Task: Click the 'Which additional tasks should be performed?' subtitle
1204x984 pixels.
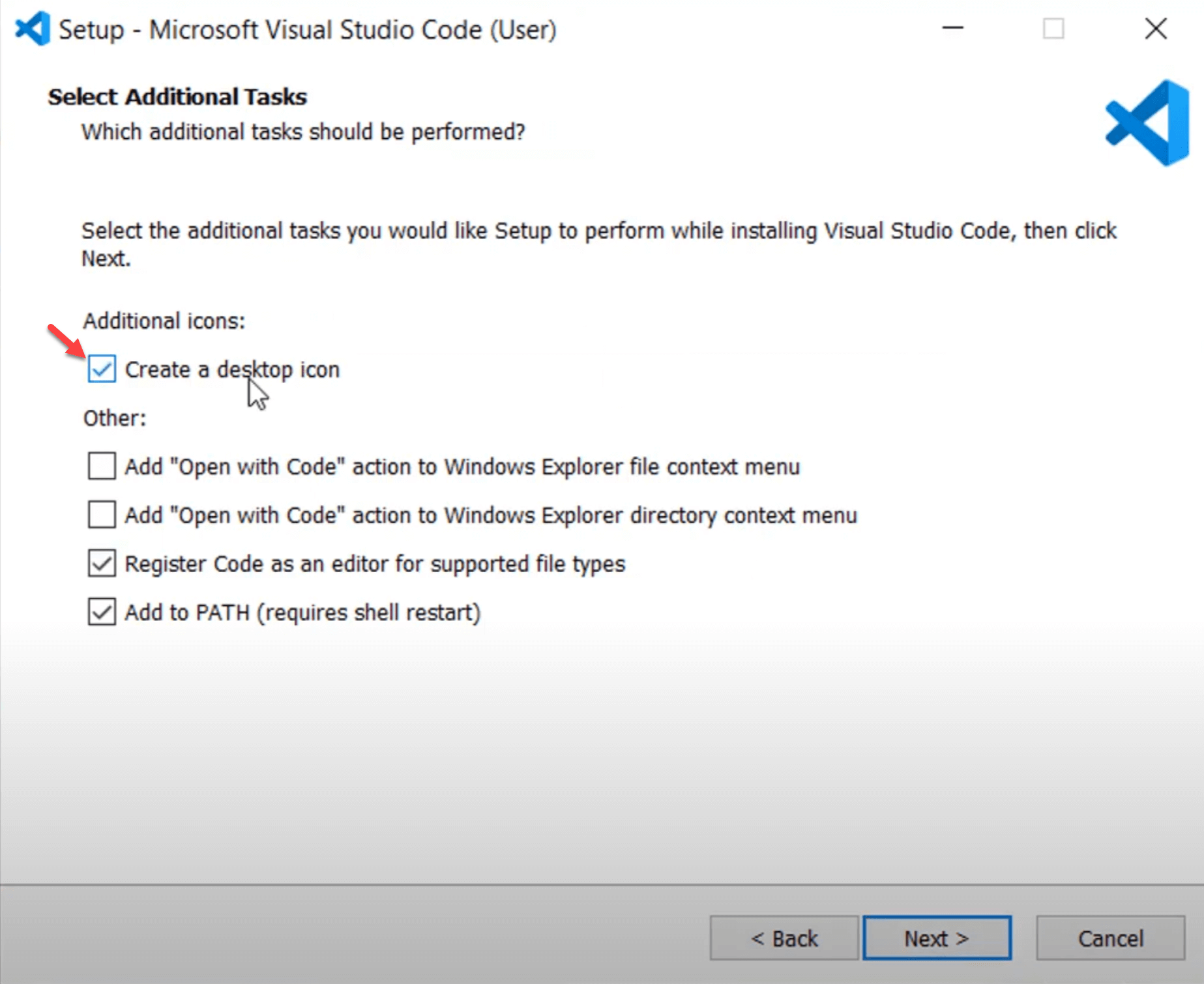Action: [303, 132]
